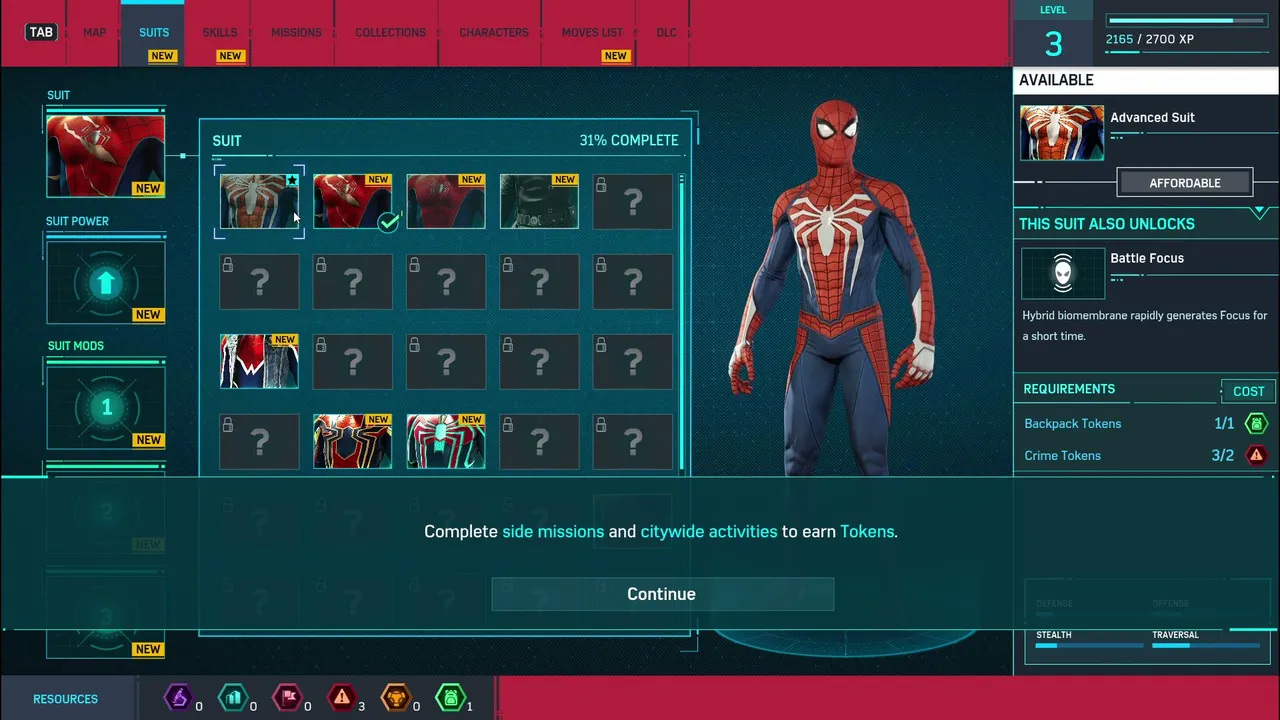
Task: Click the green Backpack Token requirement icon
Action: click(x=1256, y=423)
